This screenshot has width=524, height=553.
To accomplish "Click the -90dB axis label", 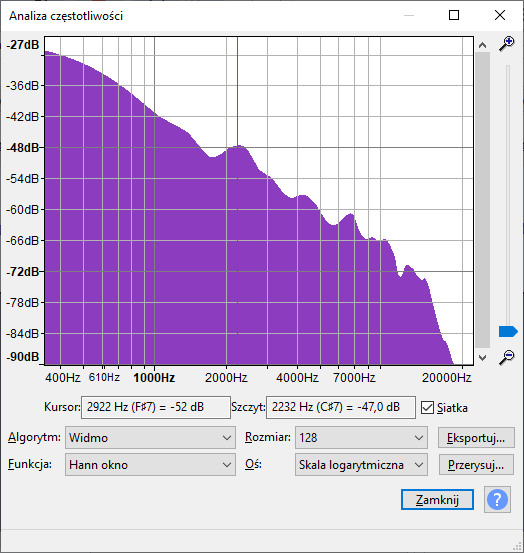I will (23, 357).
